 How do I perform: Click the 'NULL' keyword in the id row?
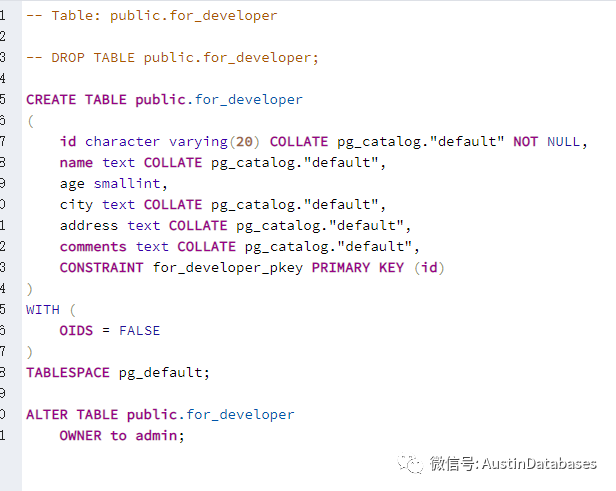point(563,141)
